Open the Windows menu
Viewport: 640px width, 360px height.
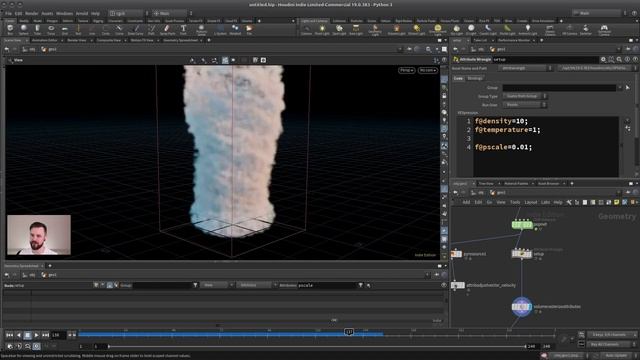(64, 13)
